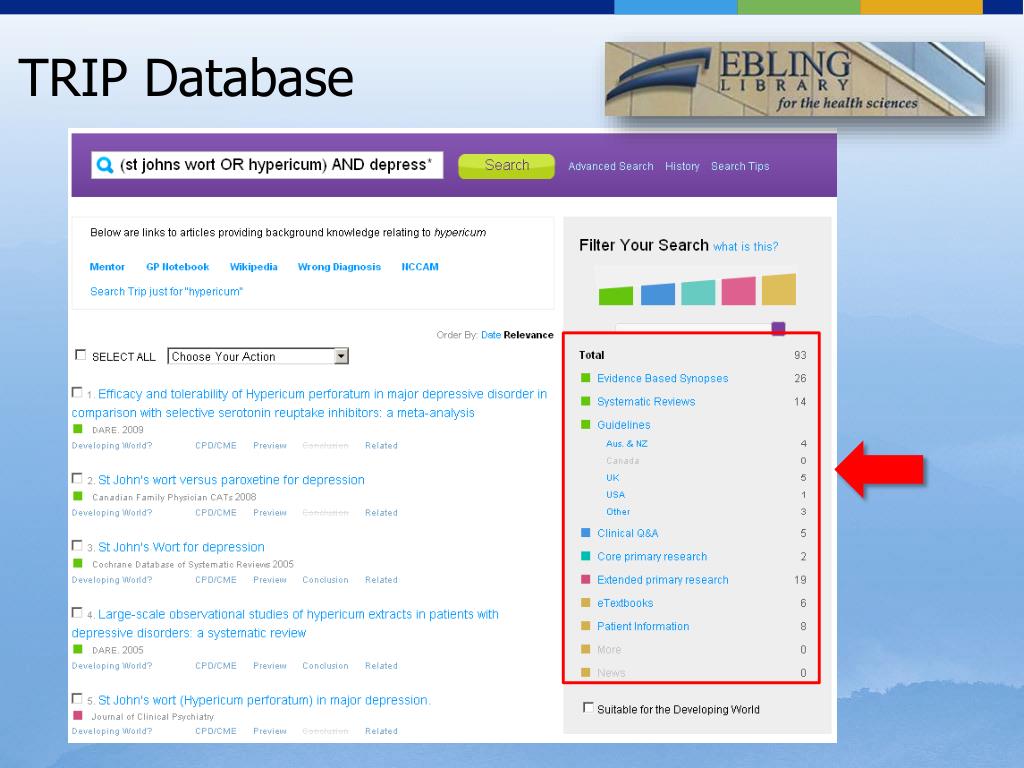The image size is (1024, 768).
Task: Click Preview under result 3
Action: pos(270,580)
